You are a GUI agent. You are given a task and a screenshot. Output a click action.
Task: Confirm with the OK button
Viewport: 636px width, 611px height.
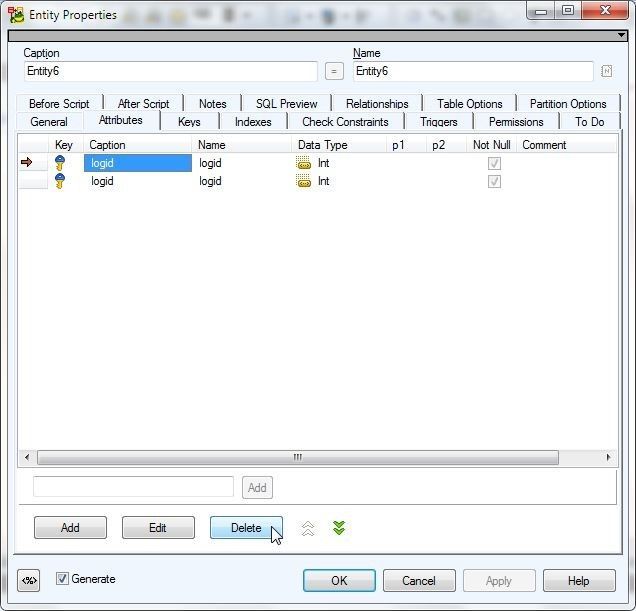click(x=339, y=581)
